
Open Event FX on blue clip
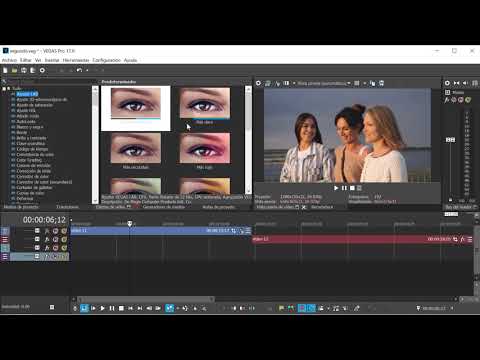point(242,231)
